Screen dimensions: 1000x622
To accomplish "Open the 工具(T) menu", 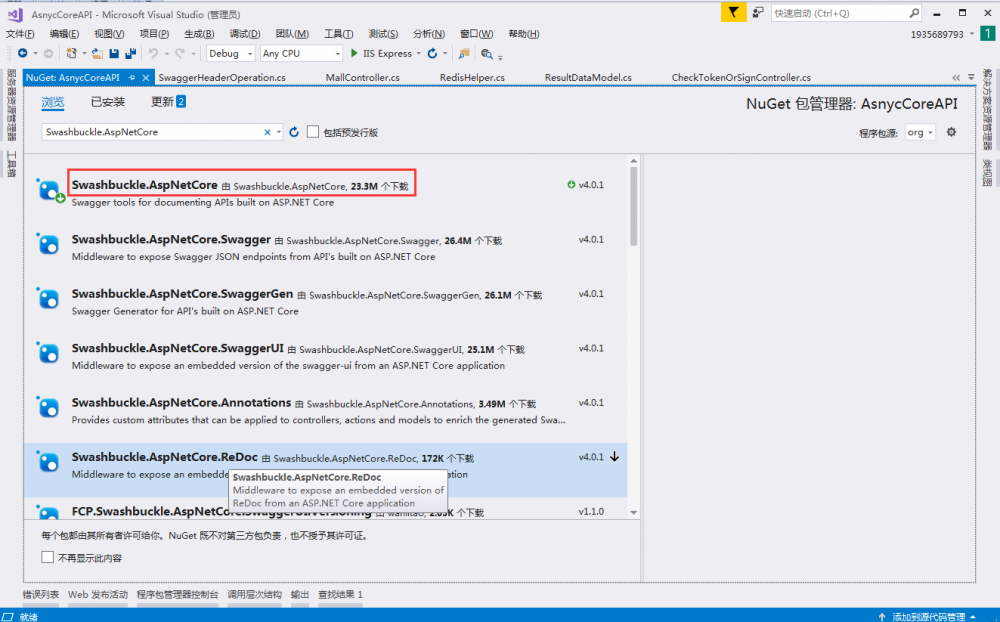I will (x=339, y=34).
